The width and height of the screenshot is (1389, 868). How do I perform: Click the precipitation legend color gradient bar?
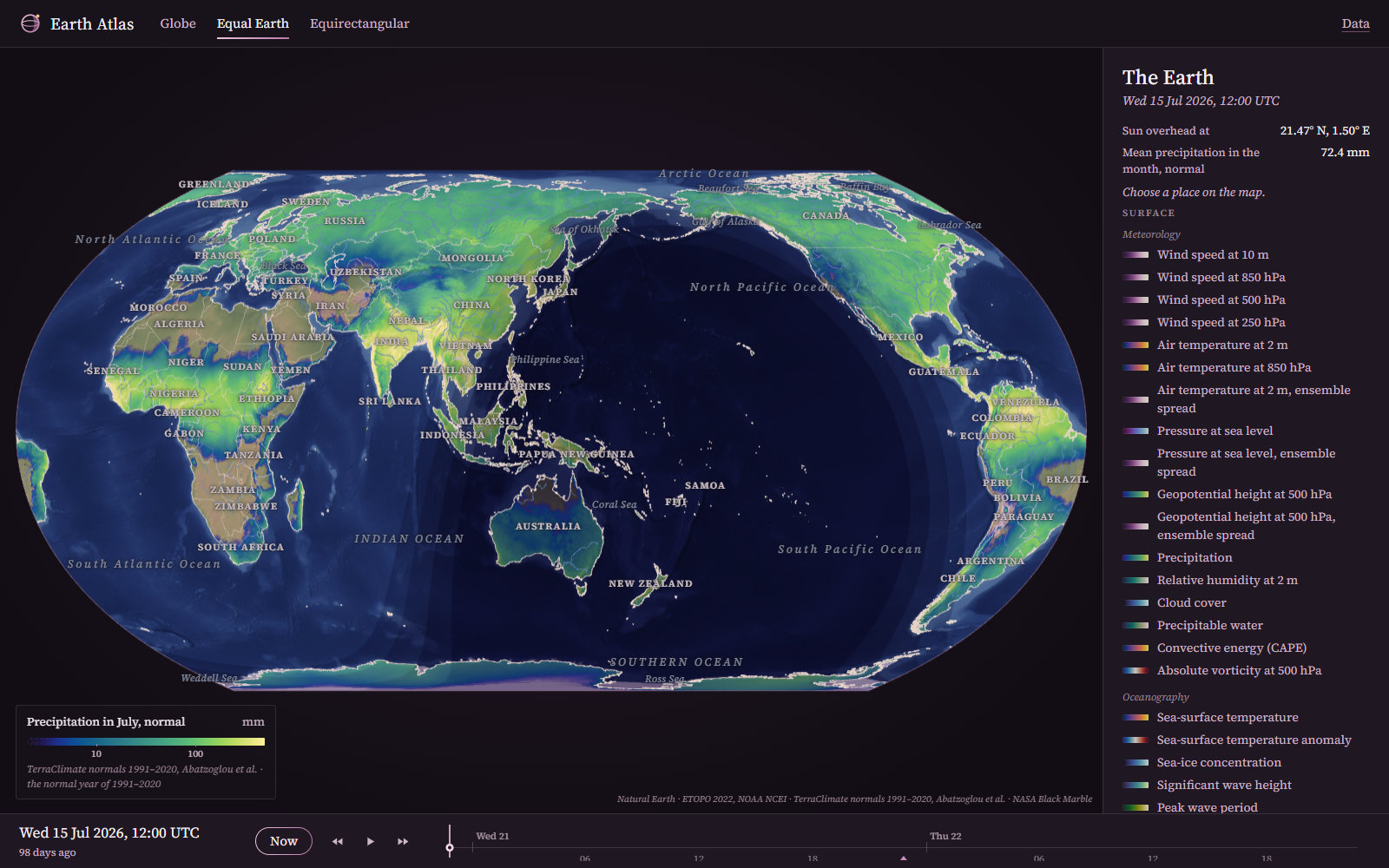pyautogui.click(x=146, y=741)
